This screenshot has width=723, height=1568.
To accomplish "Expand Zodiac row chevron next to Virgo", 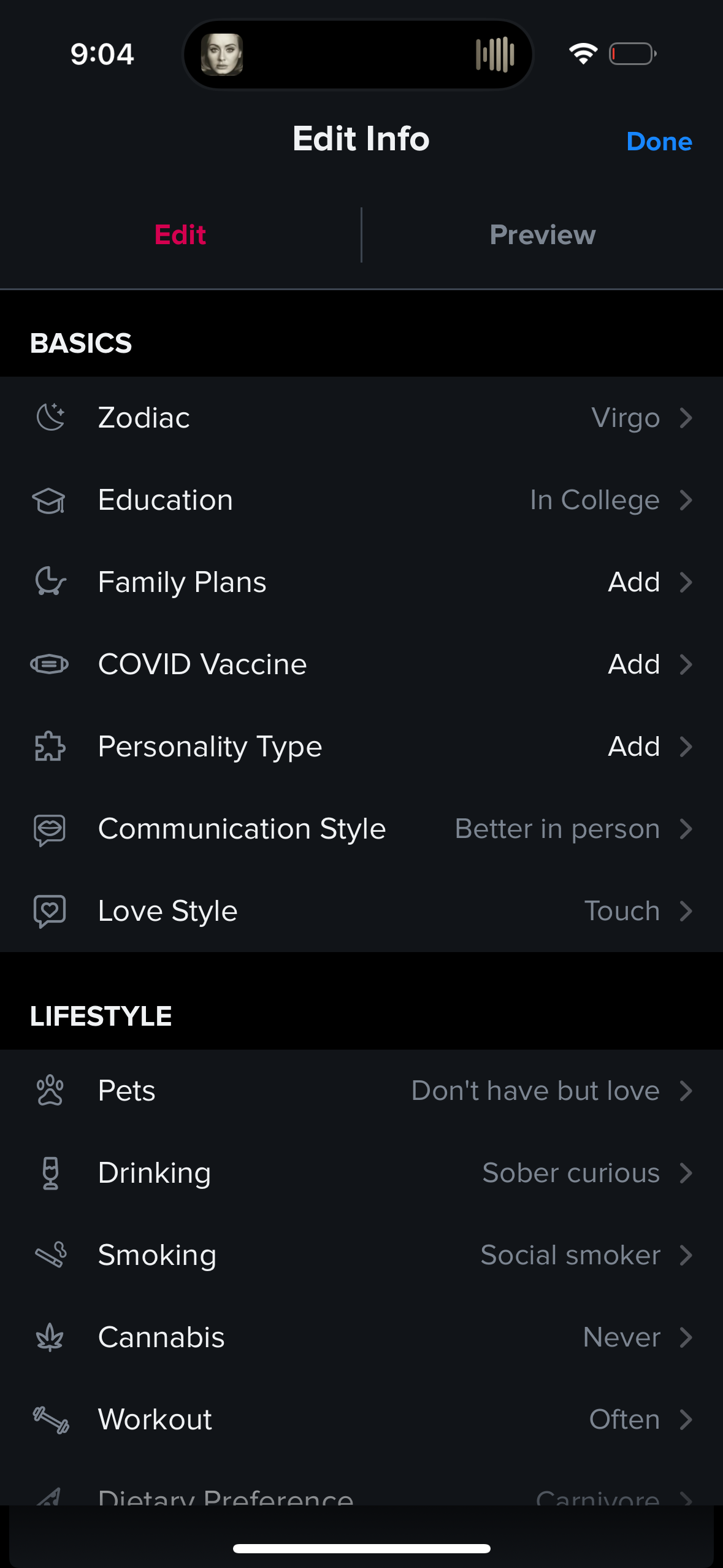I will 686,418.
